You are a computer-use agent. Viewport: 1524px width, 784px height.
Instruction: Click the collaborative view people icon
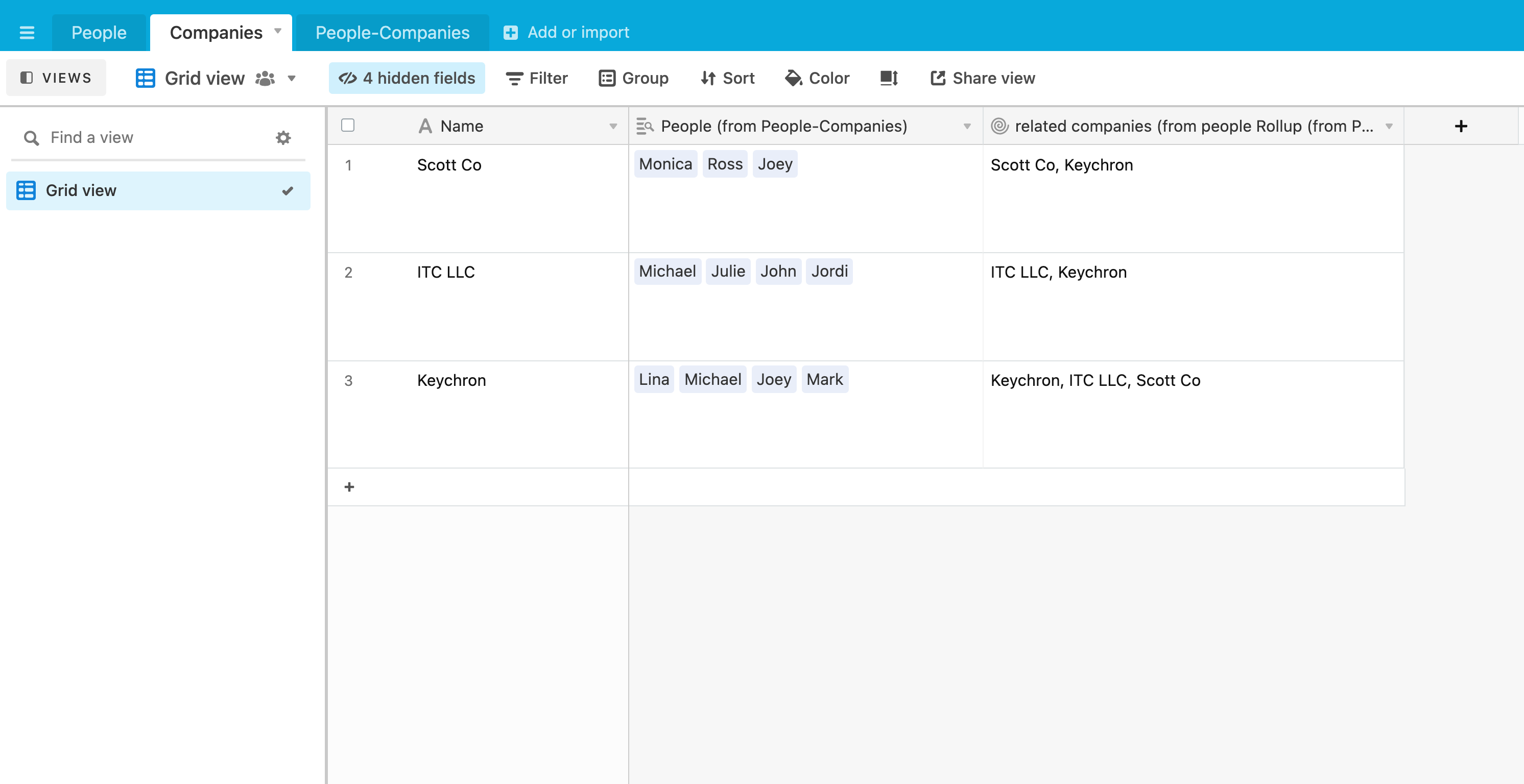(x=265, y=78)
